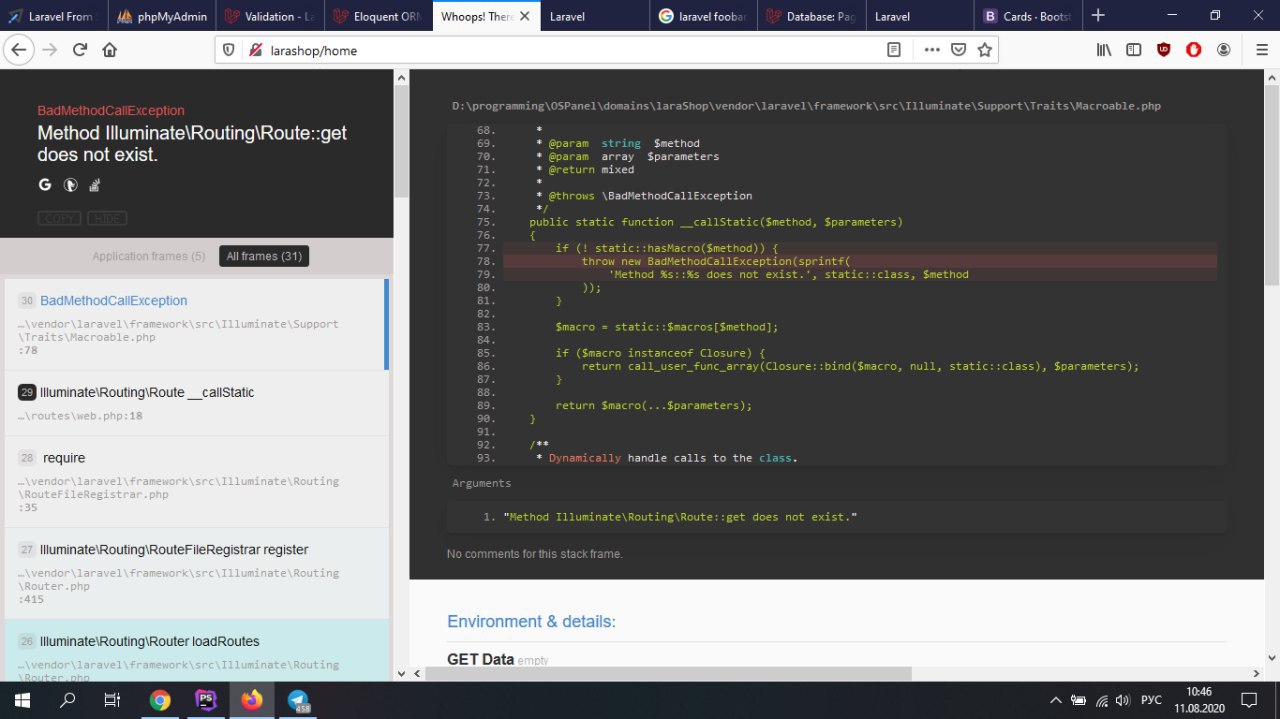Reload the current page

pos(80,50)
